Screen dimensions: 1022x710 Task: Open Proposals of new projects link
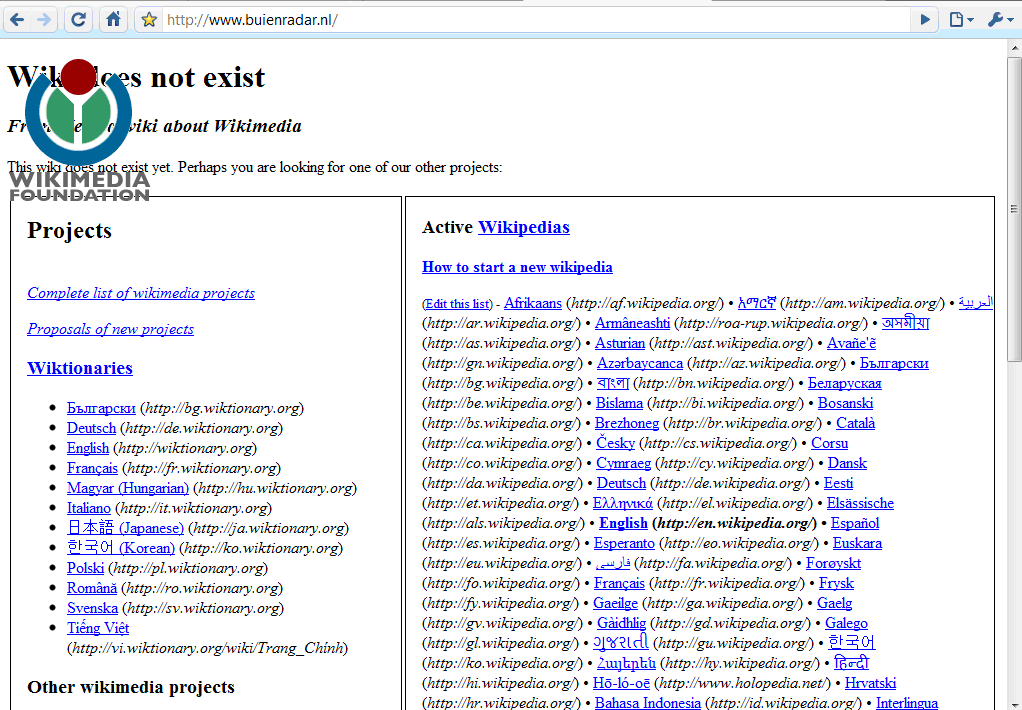coord(110,329)
